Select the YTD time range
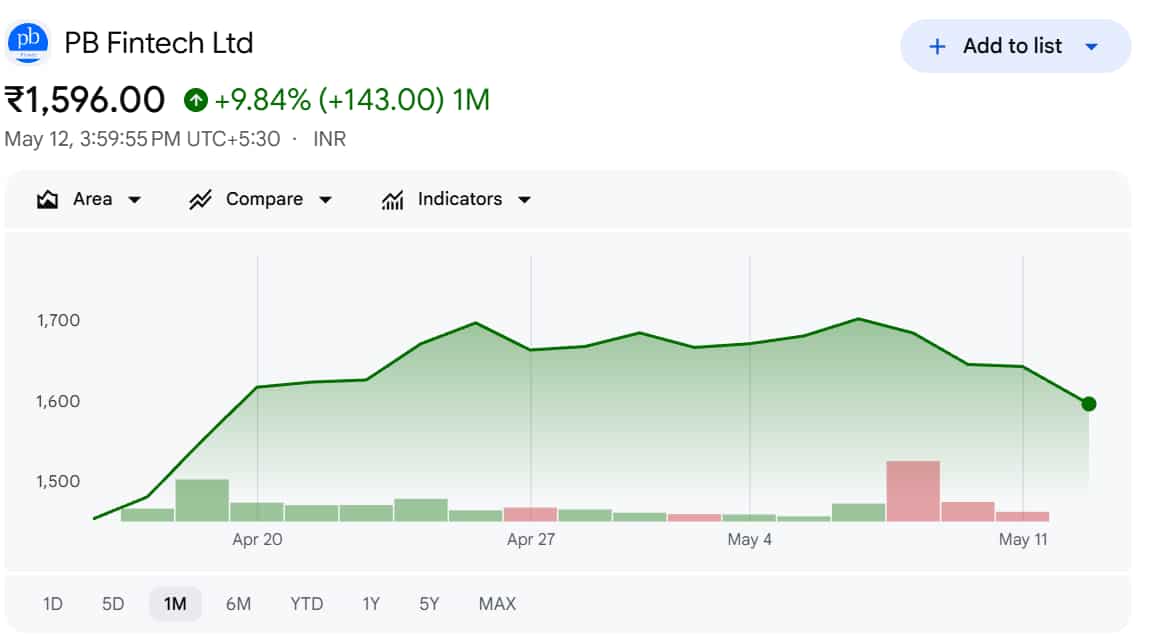 coord(307,604)
